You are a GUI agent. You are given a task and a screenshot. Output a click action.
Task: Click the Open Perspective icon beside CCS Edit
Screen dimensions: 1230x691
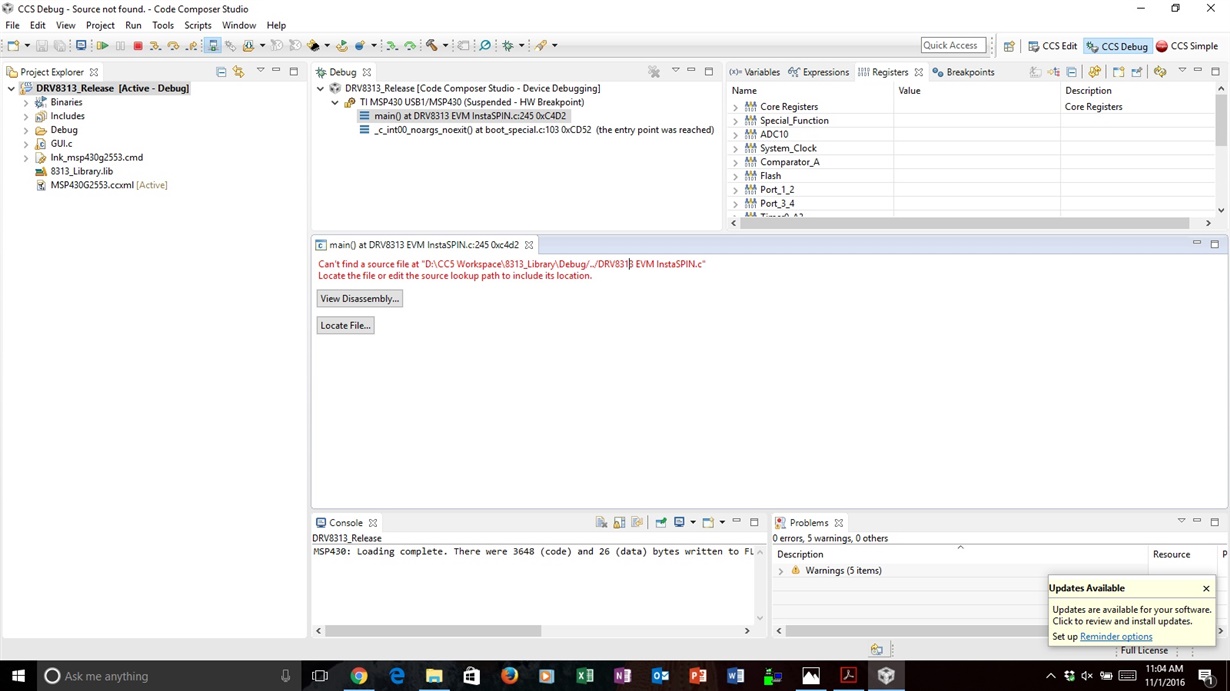pos(1009,46)
